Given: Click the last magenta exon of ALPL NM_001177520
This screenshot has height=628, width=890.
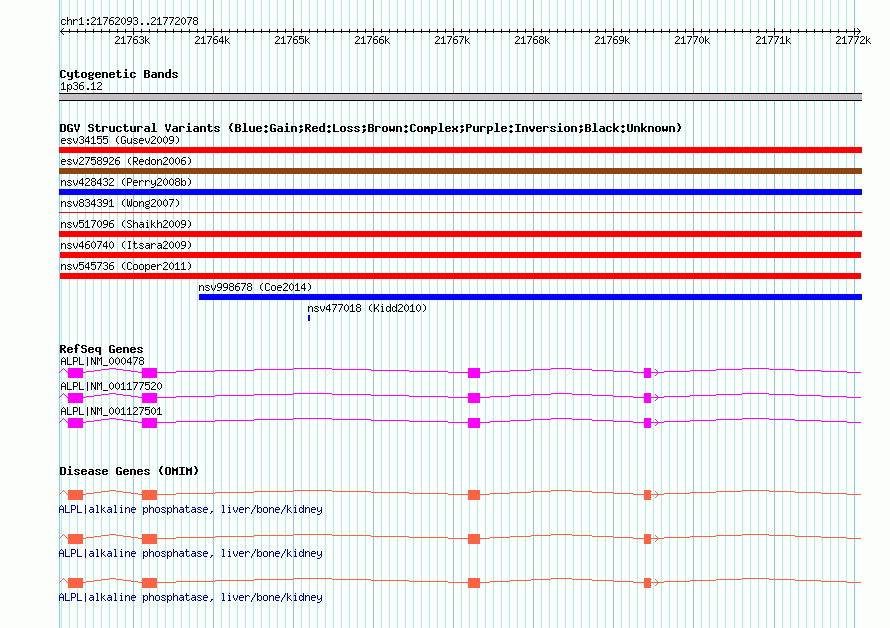Looking at the screenshot, I should (648, 398).
